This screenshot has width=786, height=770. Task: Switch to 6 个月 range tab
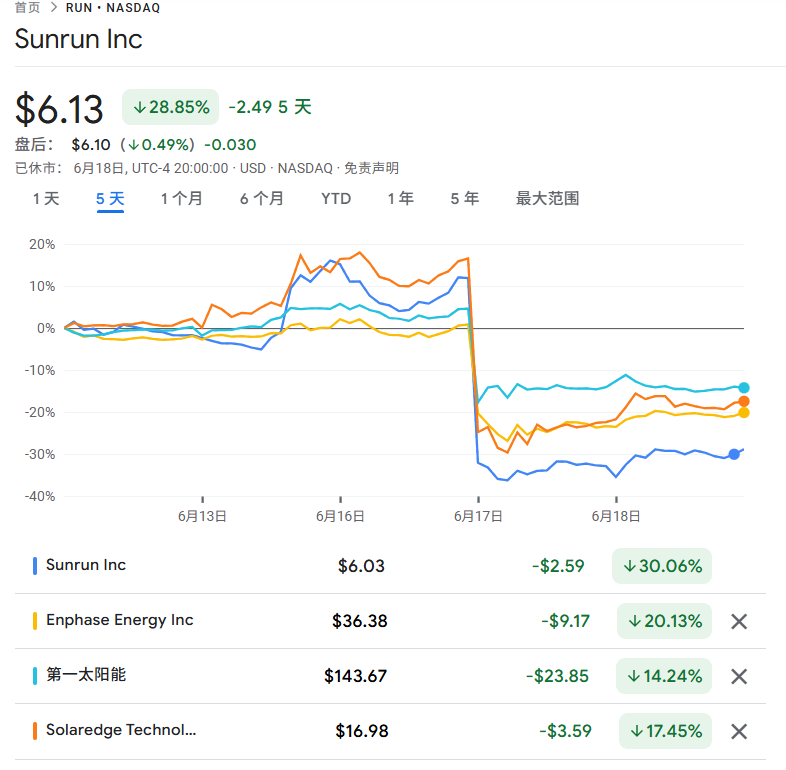261,199
